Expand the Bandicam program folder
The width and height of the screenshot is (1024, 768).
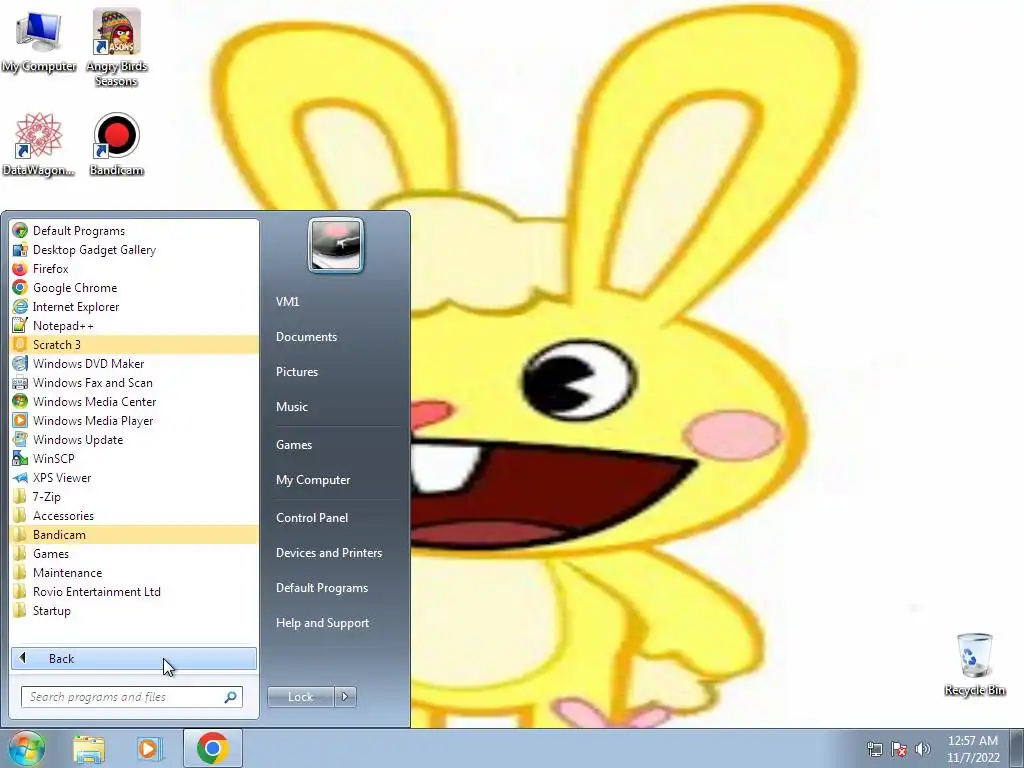(134, 534)
